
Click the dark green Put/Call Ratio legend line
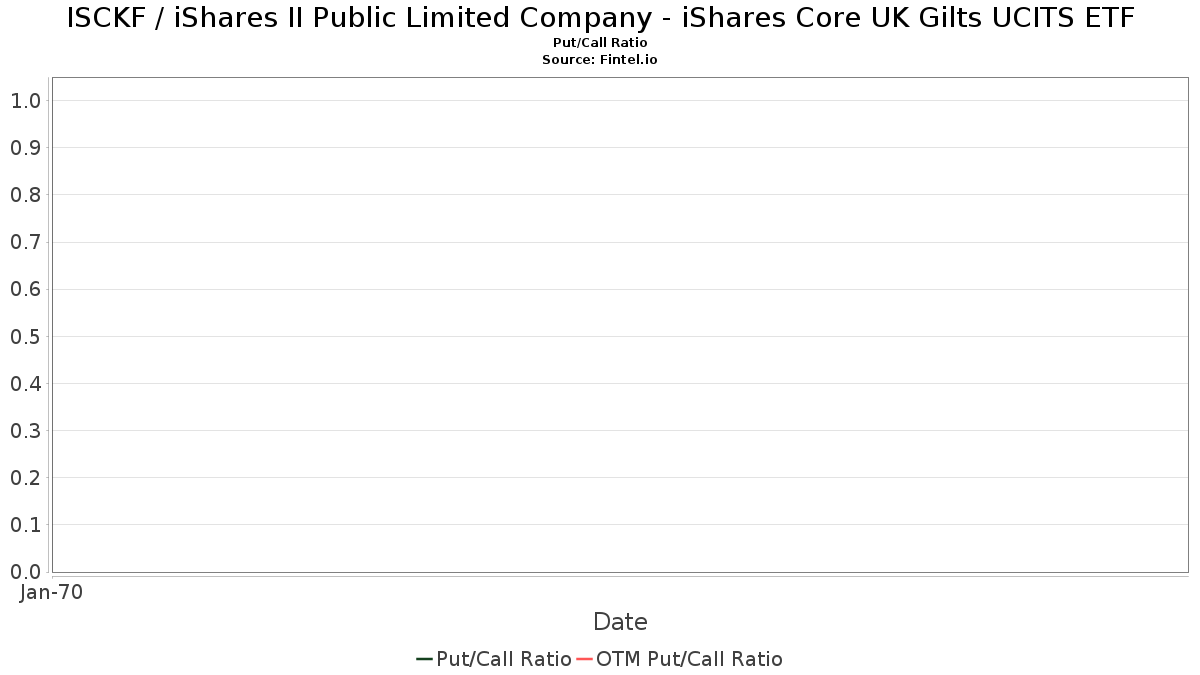(x=424, y=659)
